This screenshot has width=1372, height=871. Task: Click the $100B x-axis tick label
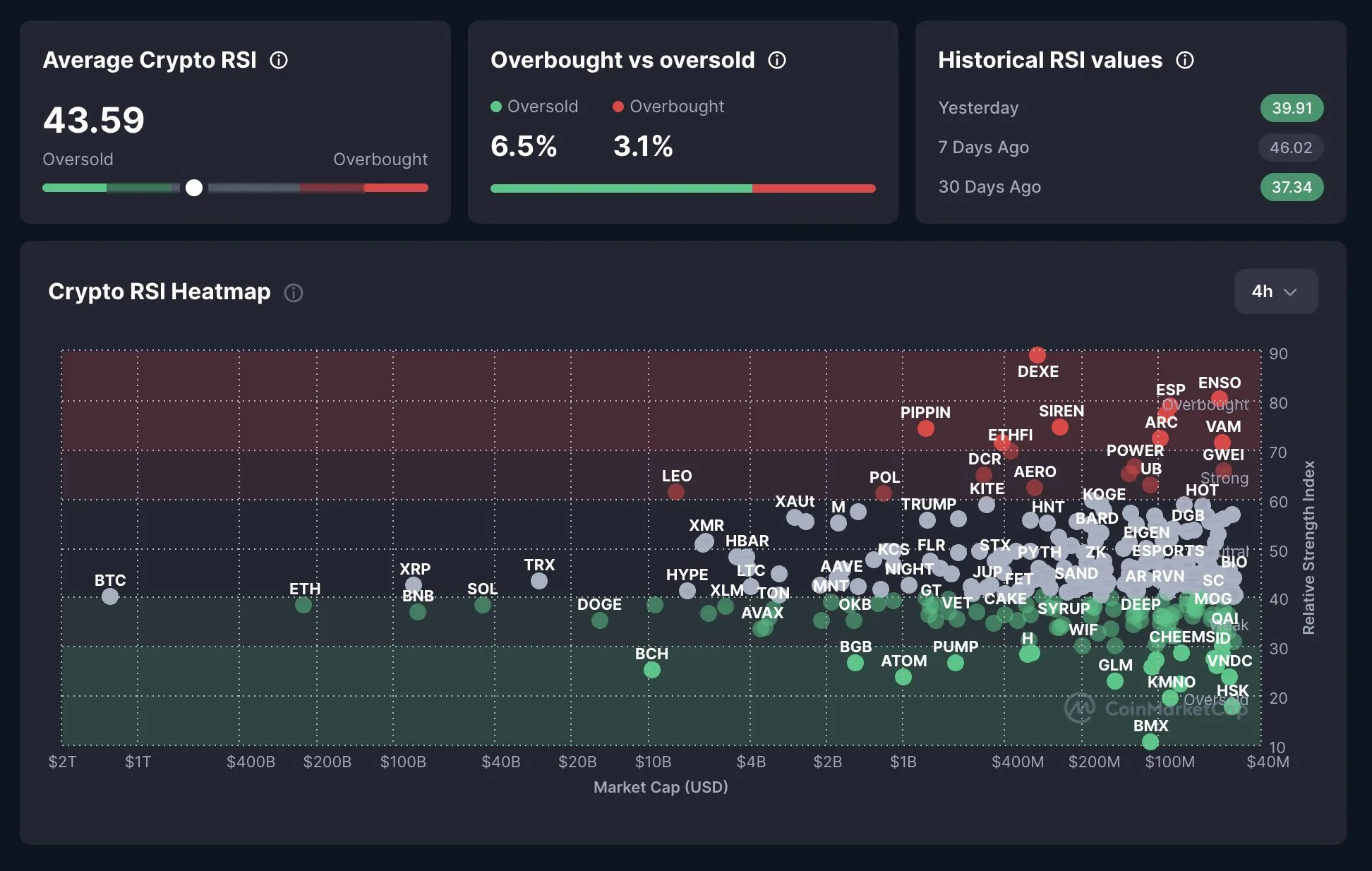403,762
